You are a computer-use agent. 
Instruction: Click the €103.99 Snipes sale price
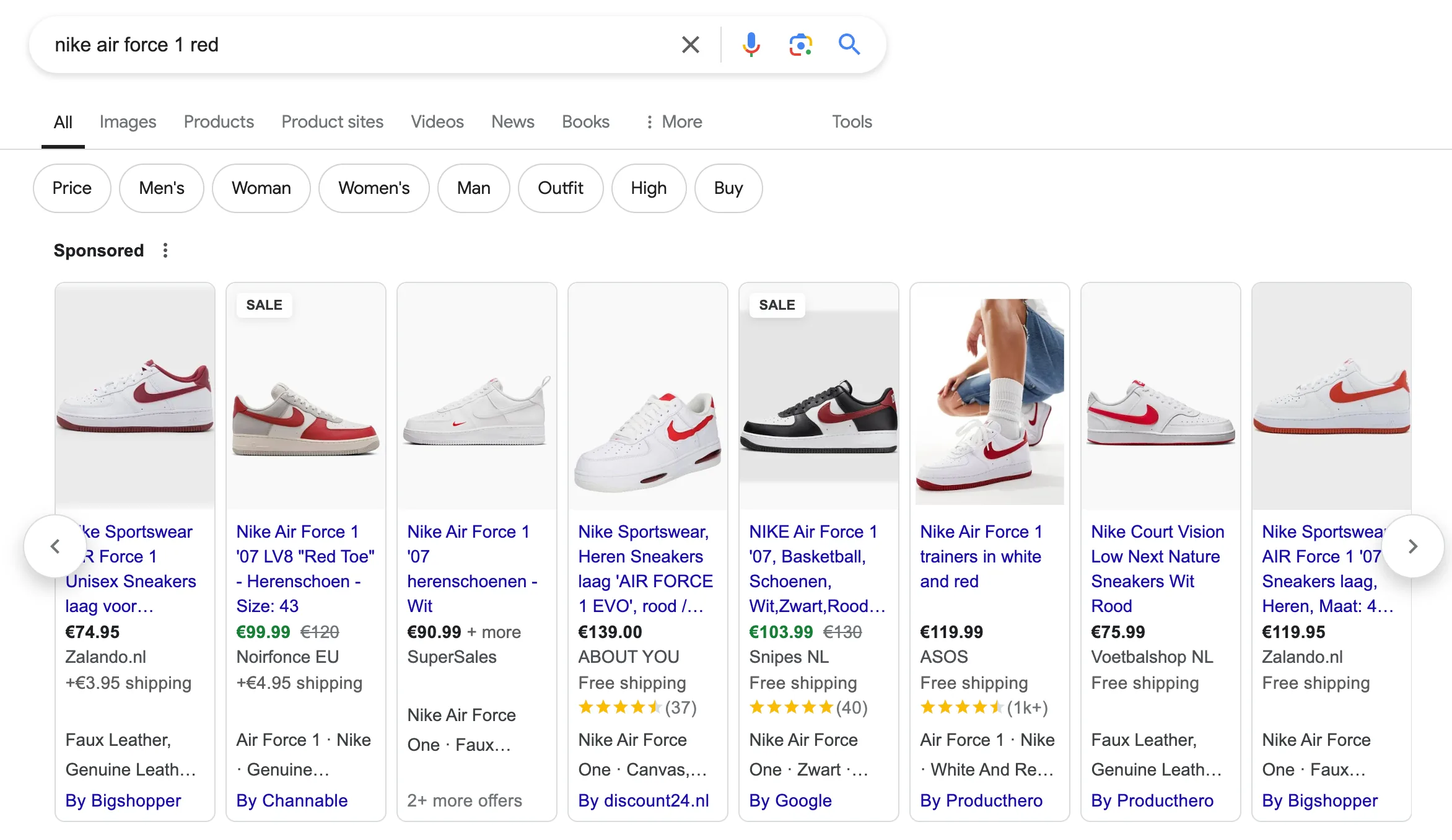(x=781, y=632)
